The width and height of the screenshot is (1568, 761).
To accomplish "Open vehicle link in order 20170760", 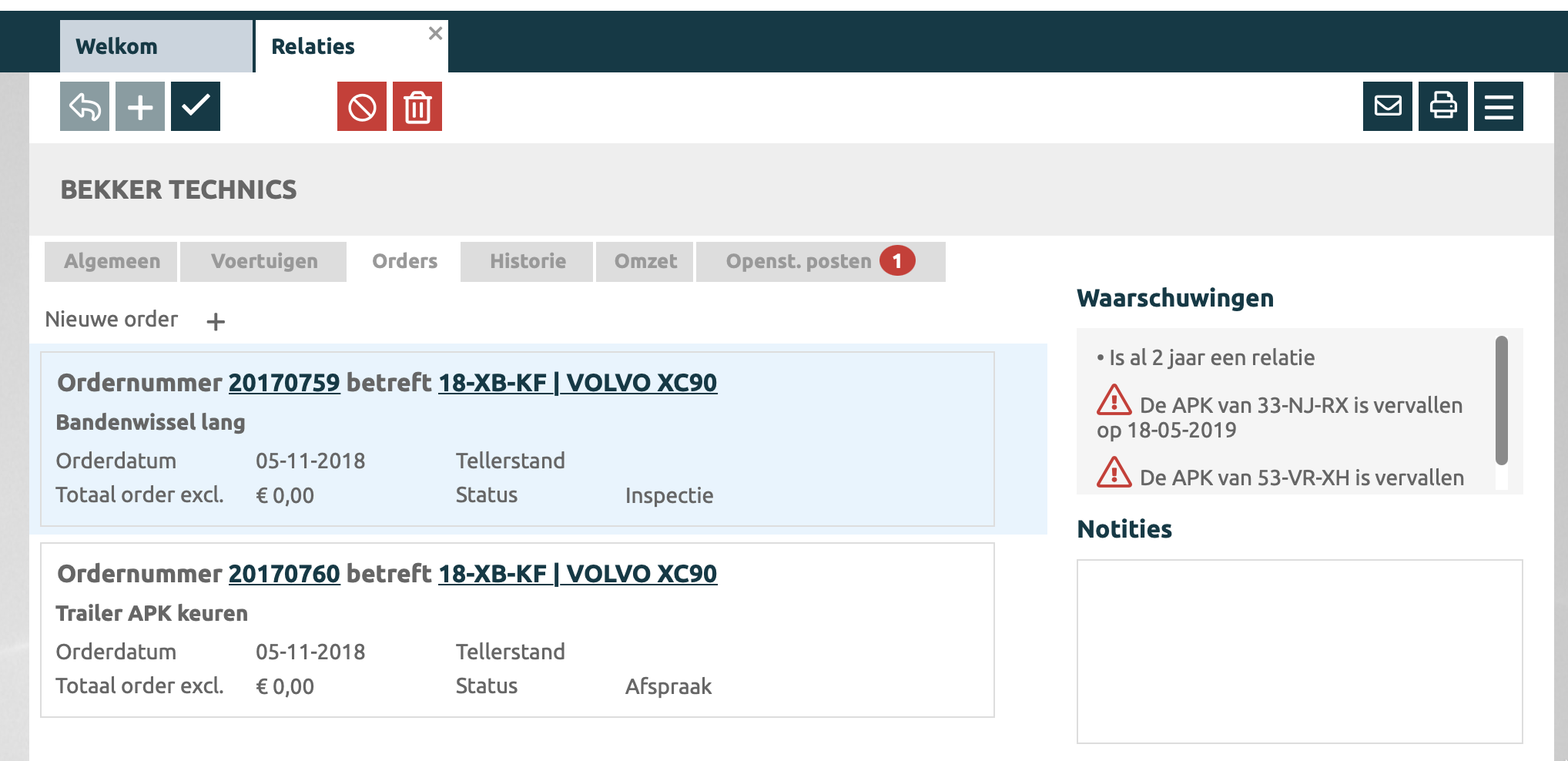I will click(577, 574).
